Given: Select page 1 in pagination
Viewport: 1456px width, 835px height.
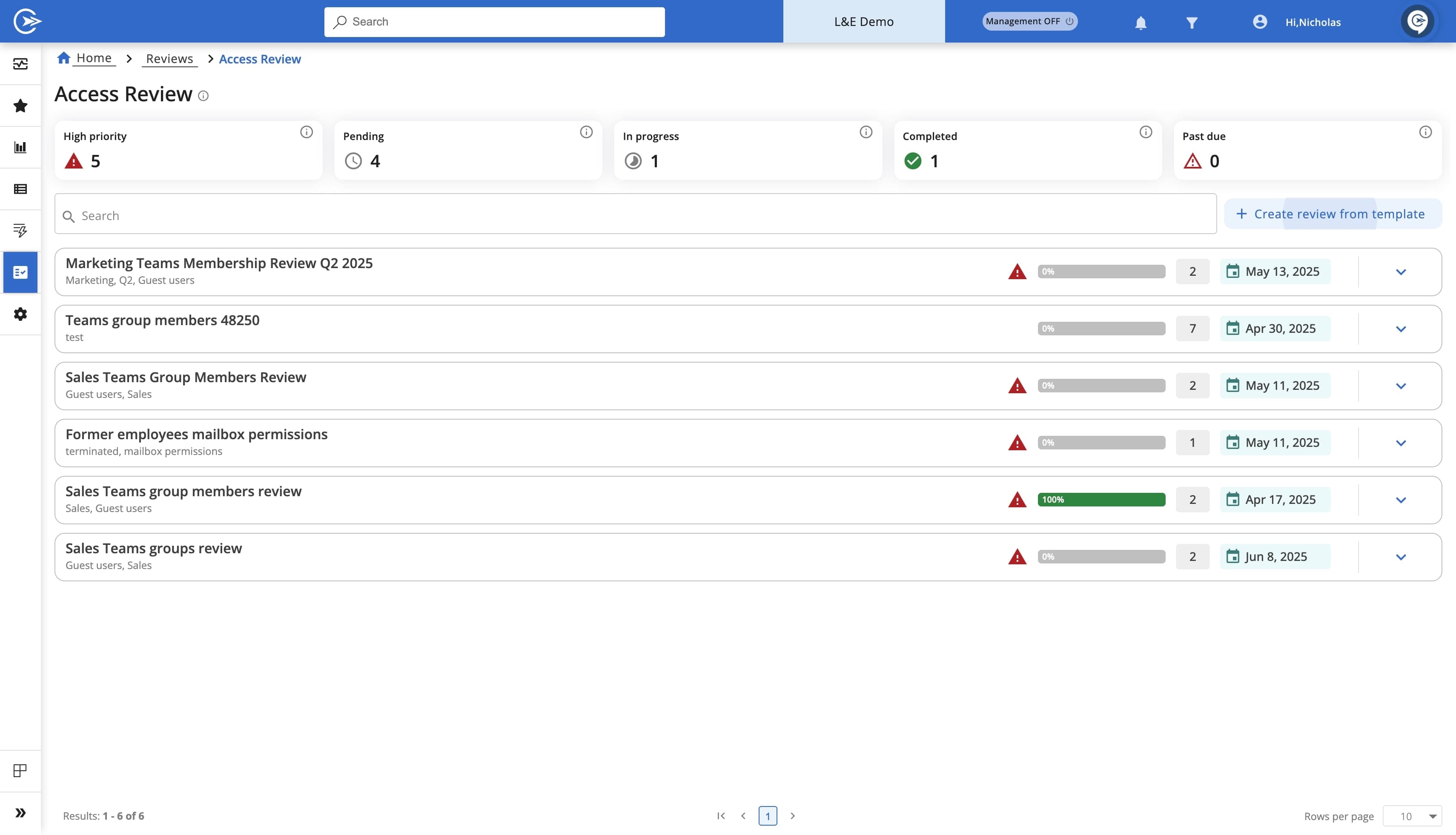Looking at the screenshot, I should coord(768,815).
